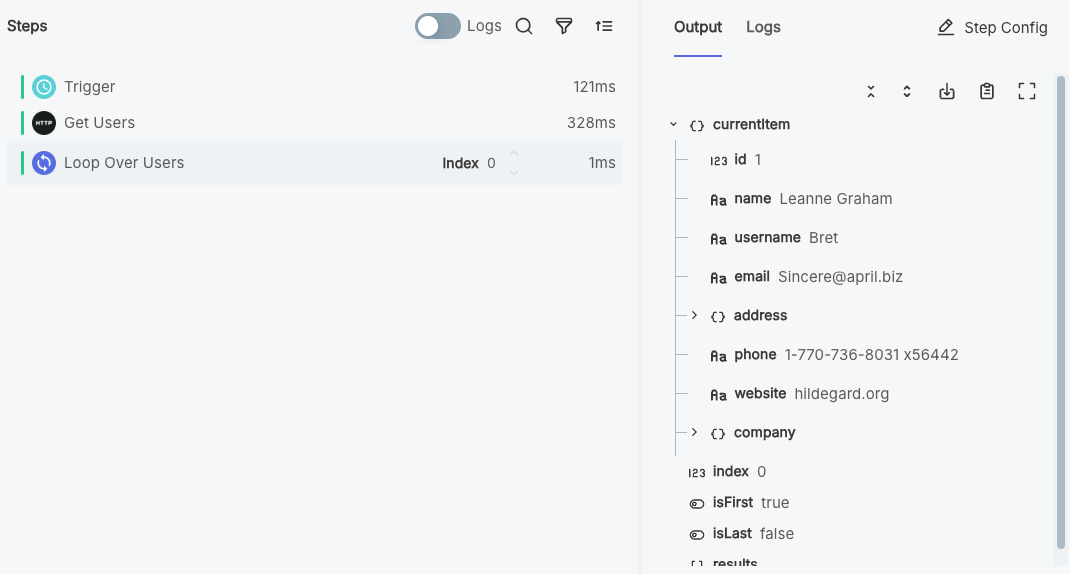Expand the company object
This screenshot has height=574, width=1070.
694,432
